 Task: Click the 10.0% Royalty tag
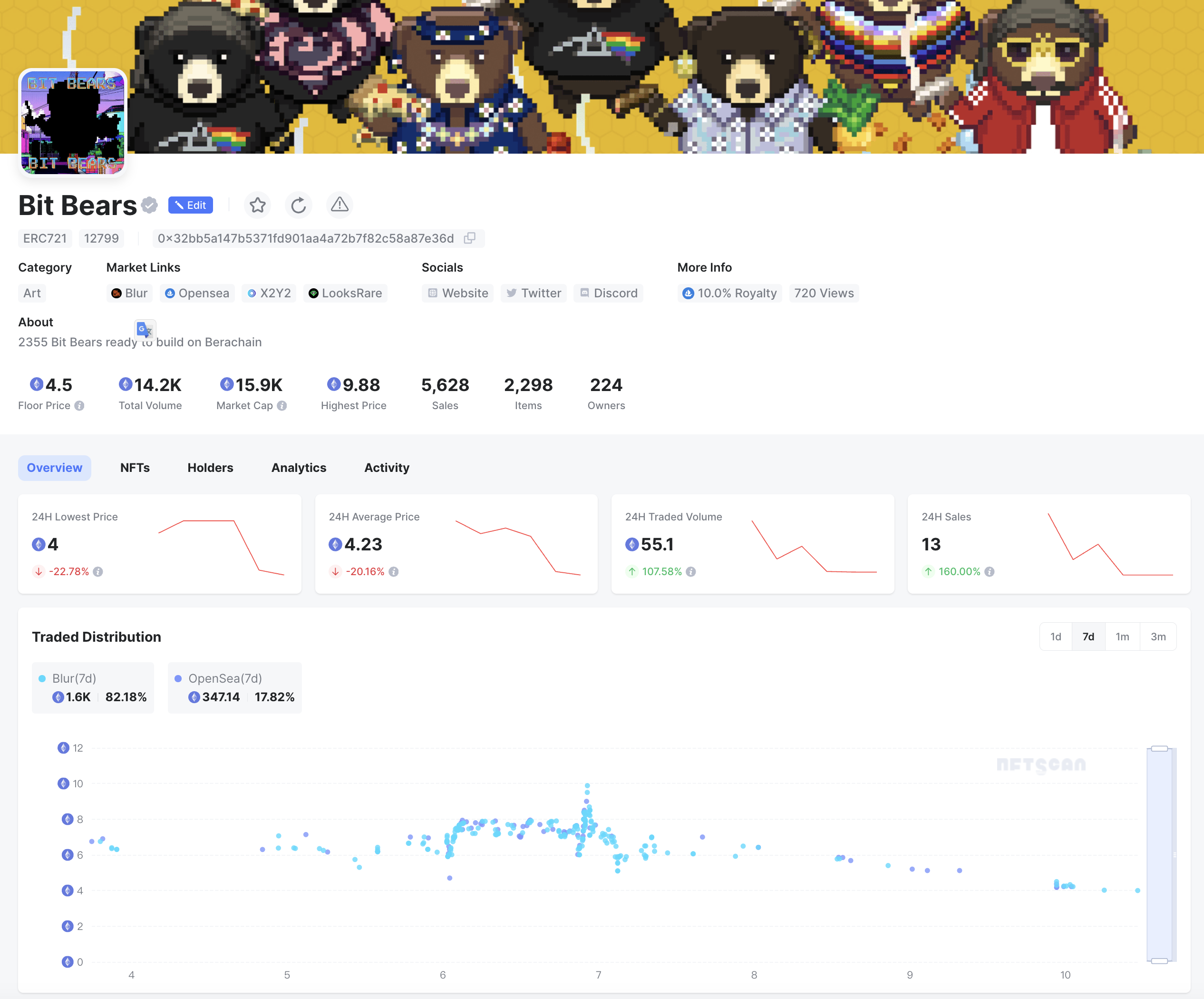click(730, 293)
